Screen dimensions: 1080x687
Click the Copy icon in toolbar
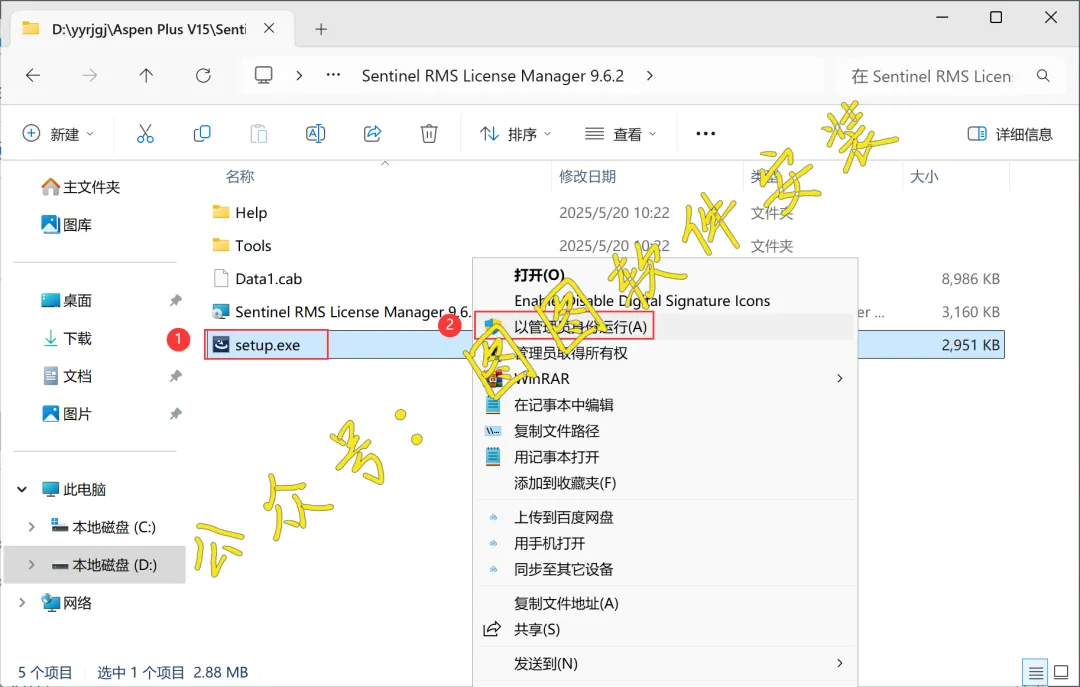pos(202,134)
